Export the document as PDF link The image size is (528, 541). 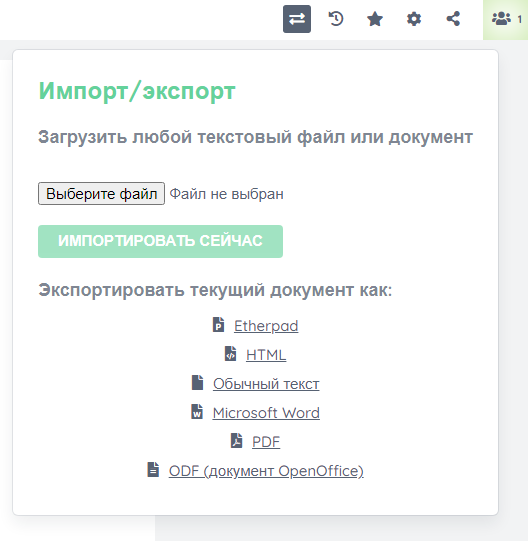coord(266,442)
